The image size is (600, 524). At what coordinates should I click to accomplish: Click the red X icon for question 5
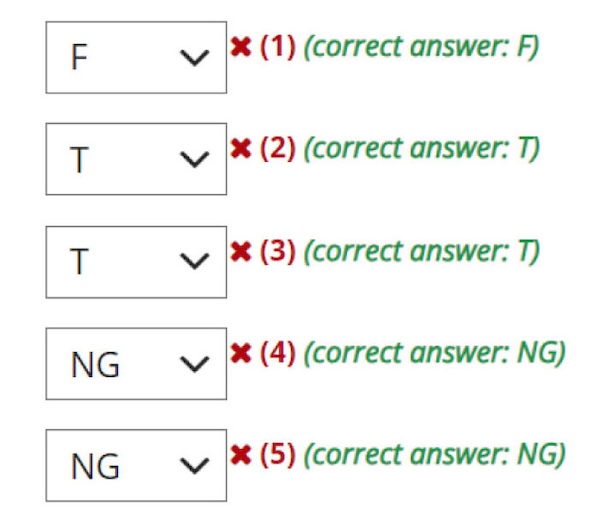(x=240, y=455)
